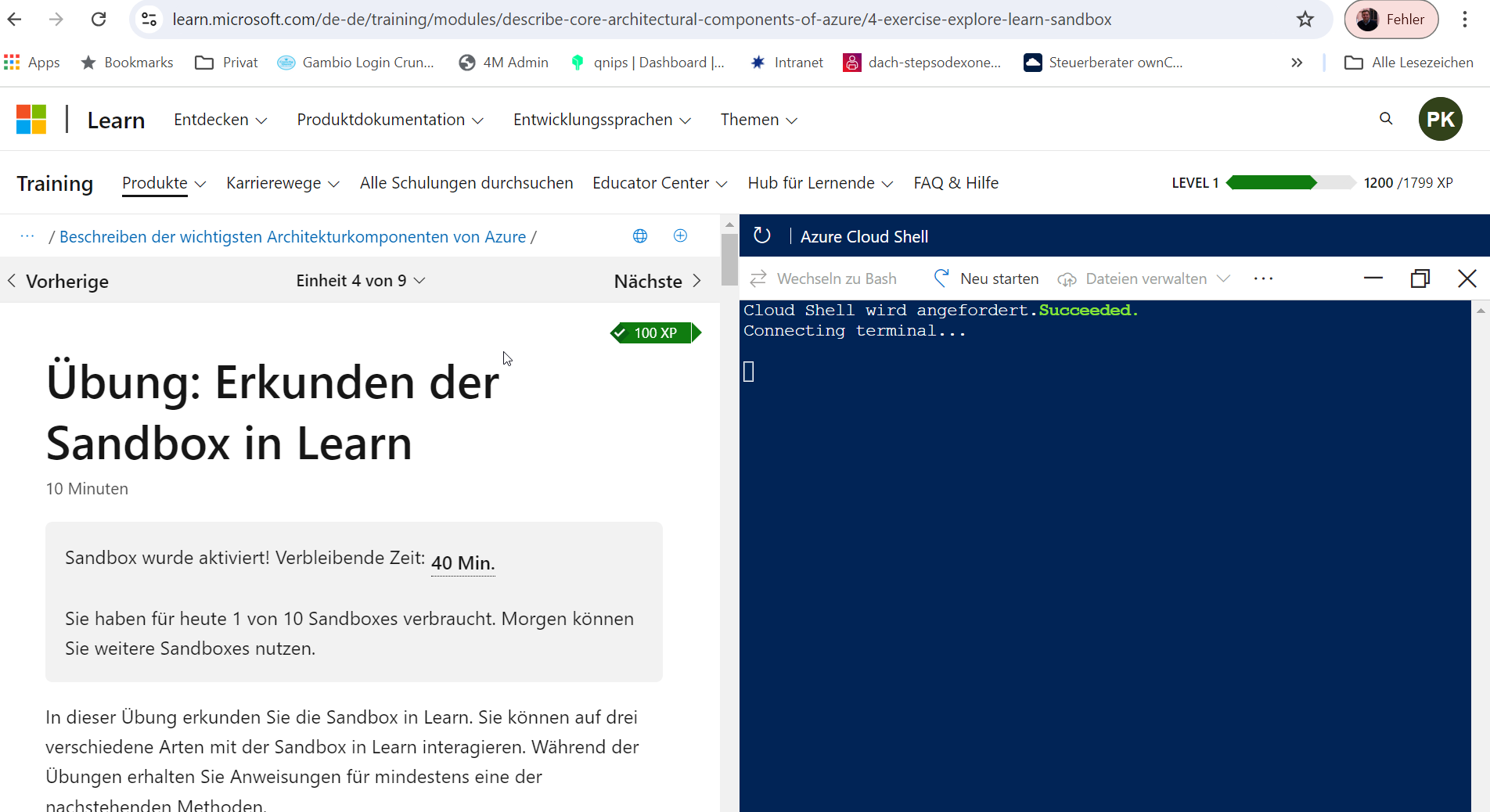Close the Cloud Shell panel
The width and height of the screenshot is (1490, 812).
[x=1467, y=278]
